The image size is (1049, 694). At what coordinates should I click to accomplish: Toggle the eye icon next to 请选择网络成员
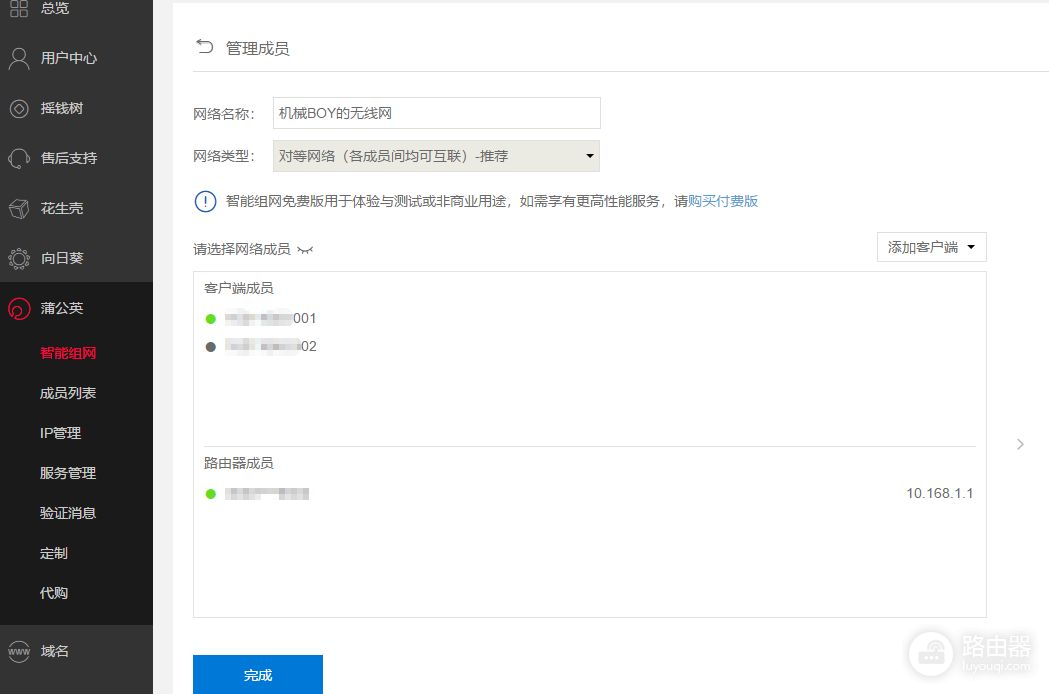coord(305,250)
